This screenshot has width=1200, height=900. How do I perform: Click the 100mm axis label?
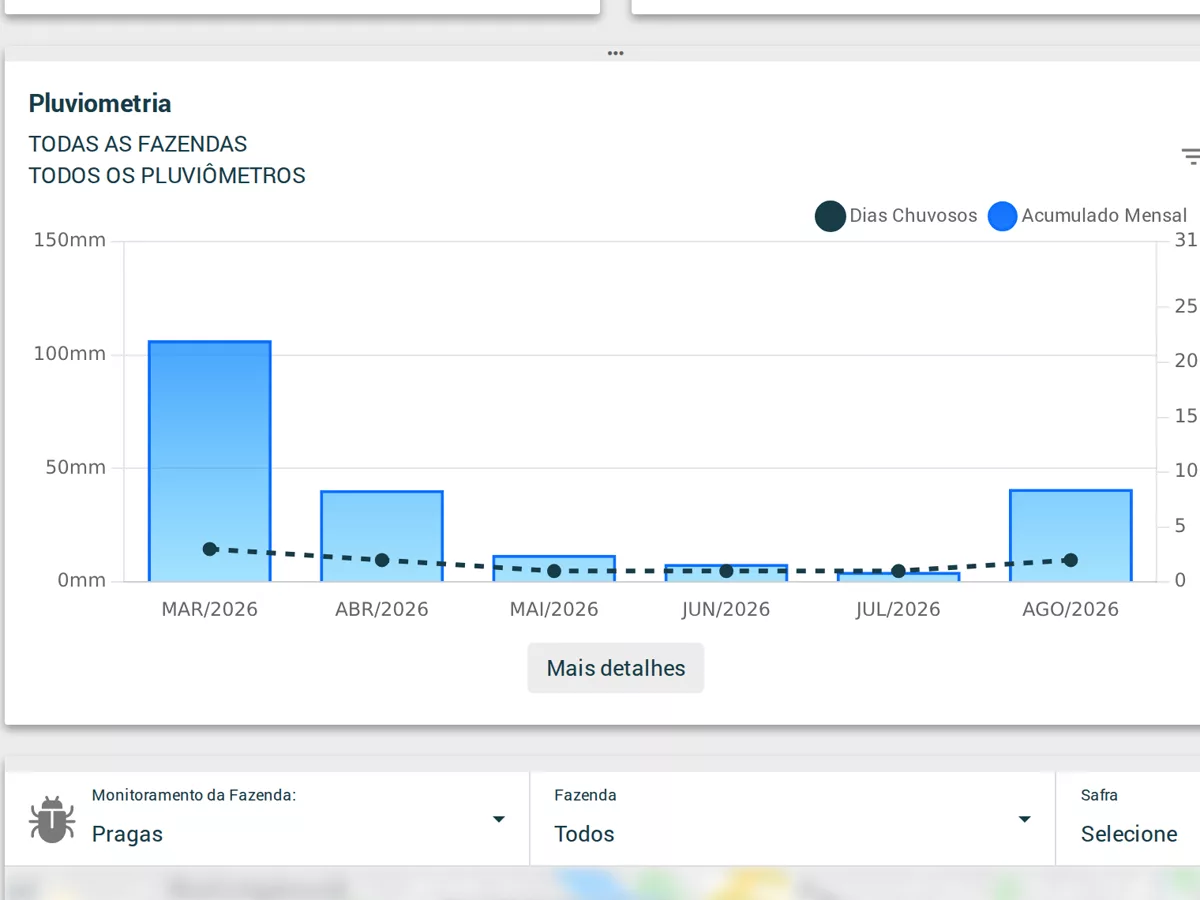pyautogui.click(x=70, y=354)
